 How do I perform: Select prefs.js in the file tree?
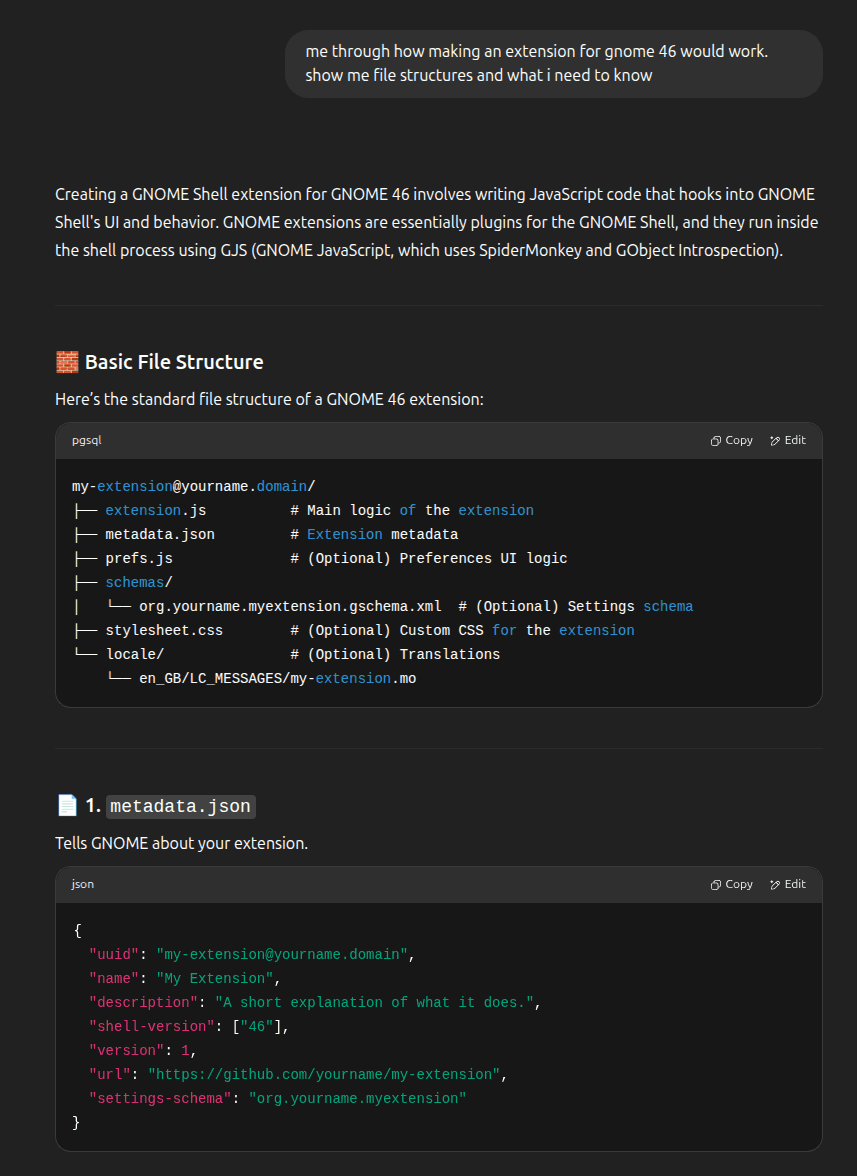coord(139,559)
